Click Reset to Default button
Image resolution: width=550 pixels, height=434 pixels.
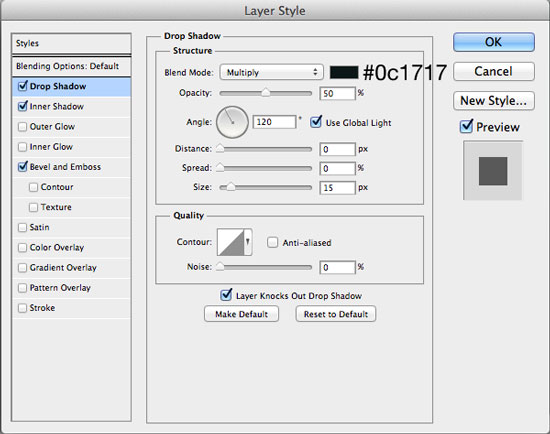pos(336,314)
